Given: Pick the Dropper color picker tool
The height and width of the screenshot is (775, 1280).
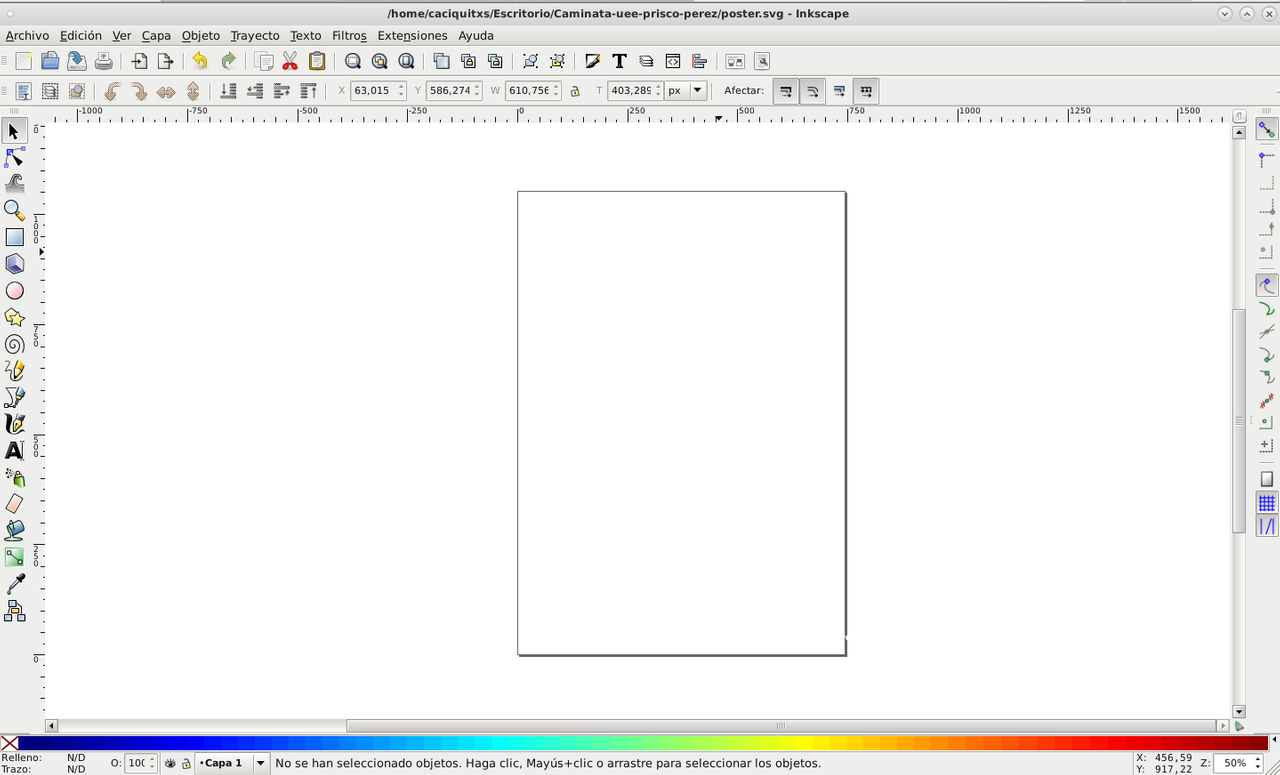Looking at the screenshot, I should click(x=14, y=584).
